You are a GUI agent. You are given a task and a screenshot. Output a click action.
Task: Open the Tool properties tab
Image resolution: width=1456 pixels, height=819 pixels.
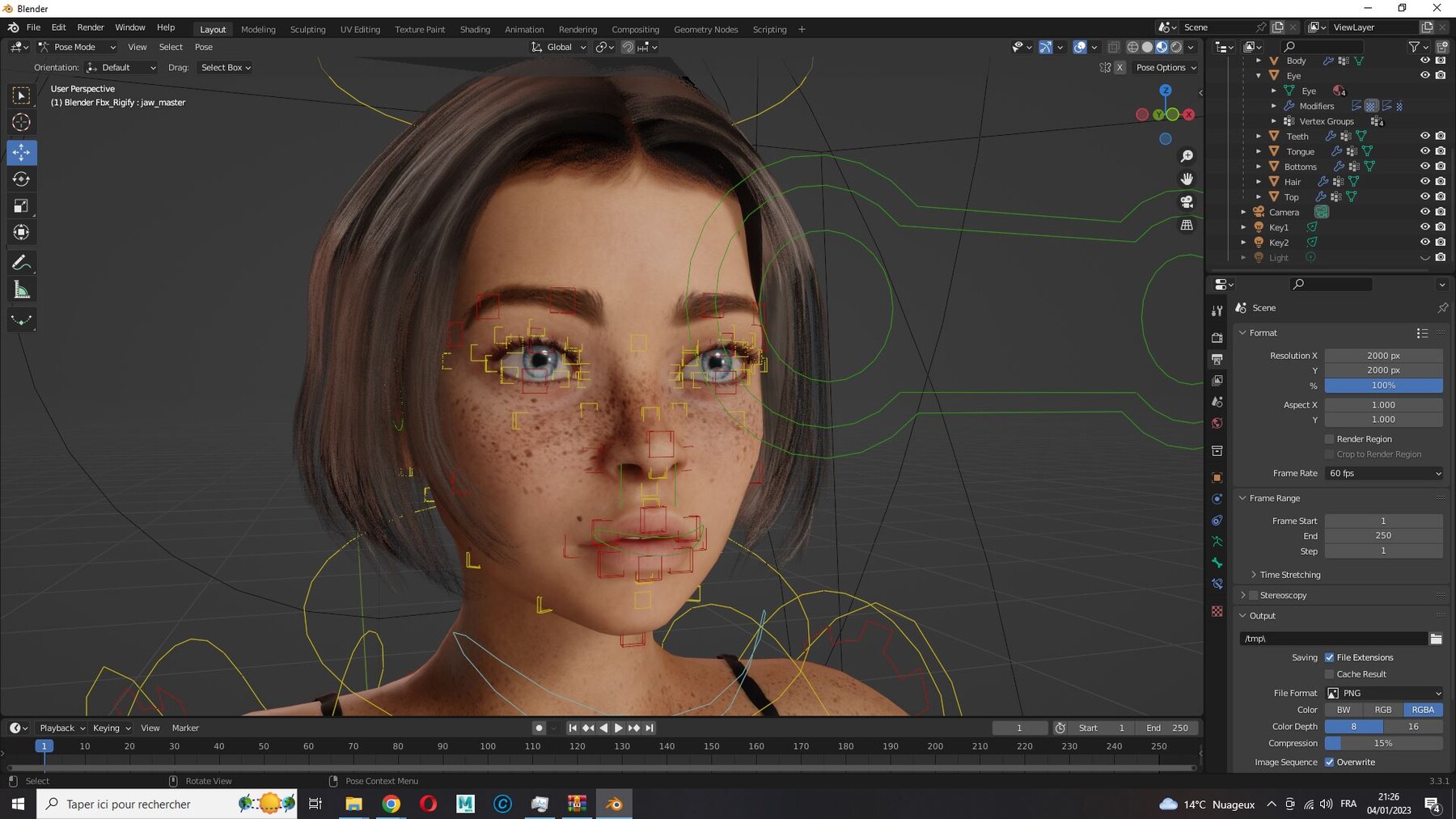point(1217,310)
